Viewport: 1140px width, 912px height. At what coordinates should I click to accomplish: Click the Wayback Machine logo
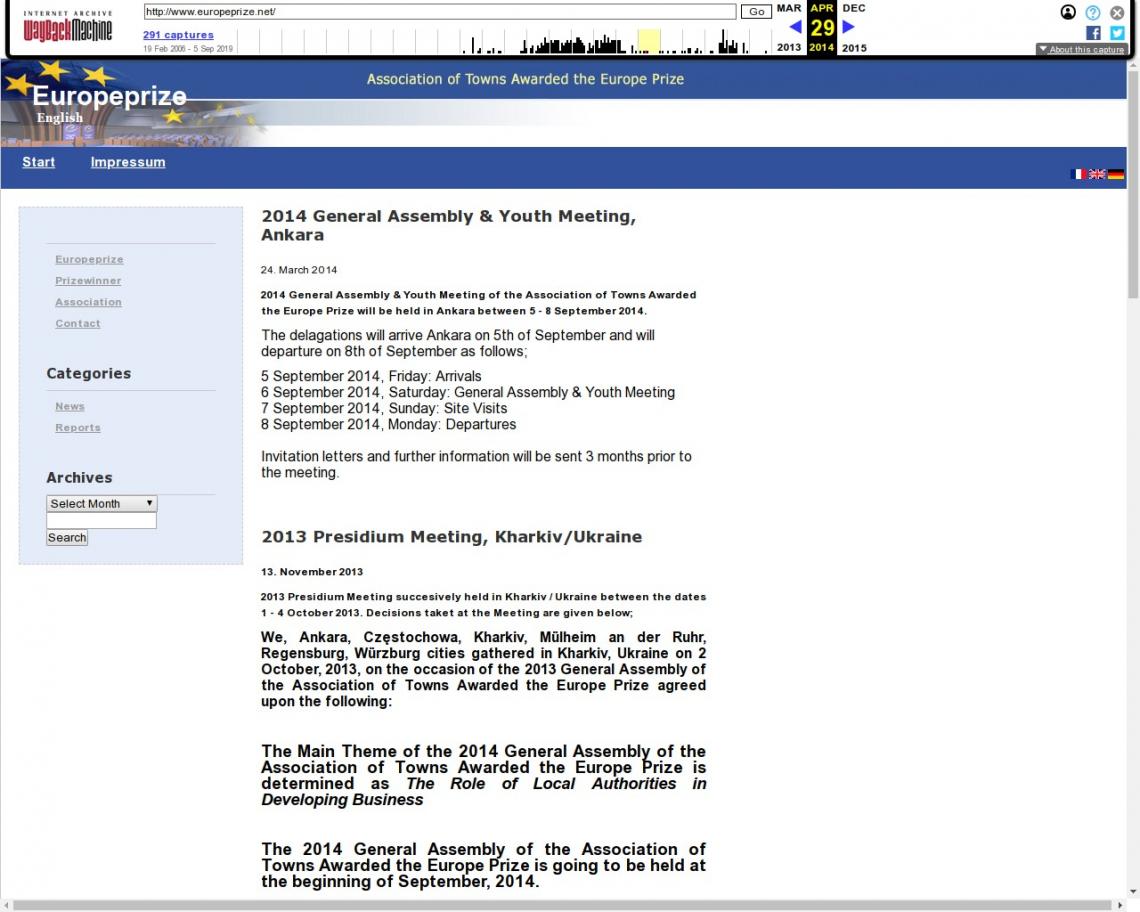point(68,28)
